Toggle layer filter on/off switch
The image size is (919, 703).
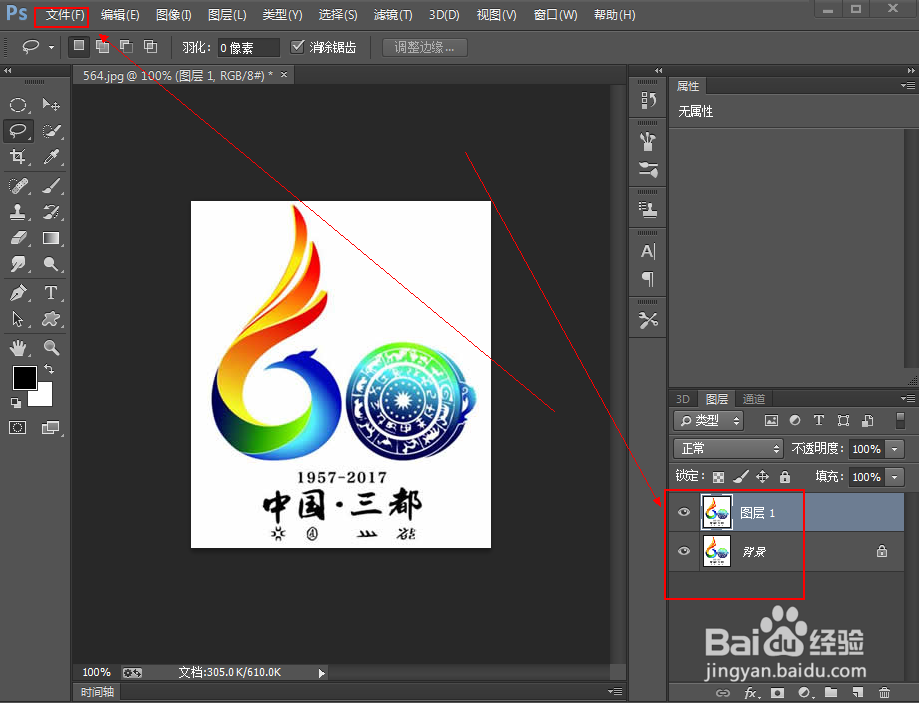tap(900, 420)
